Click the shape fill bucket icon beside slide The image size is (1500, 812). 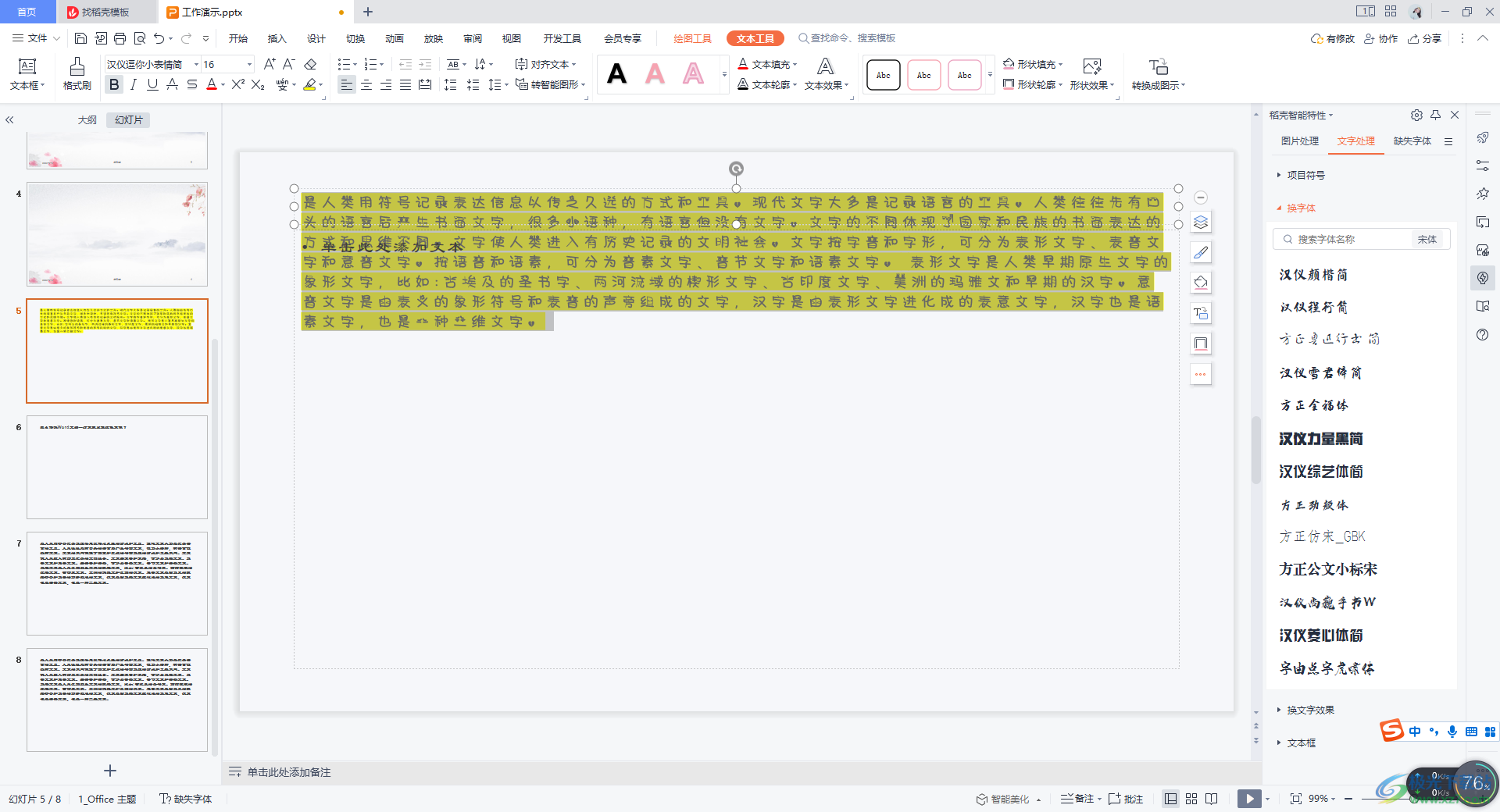tap(1201, 283)
